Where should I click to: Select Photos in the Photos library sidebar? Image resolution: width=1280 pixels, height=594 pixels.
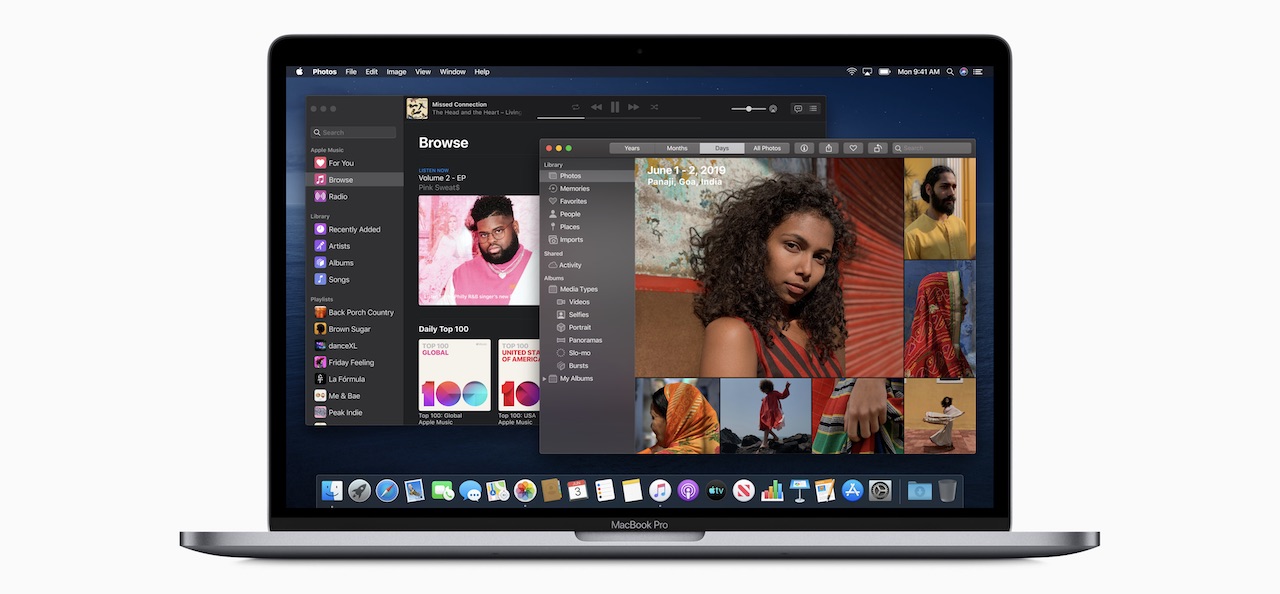(x=587, y=176)
